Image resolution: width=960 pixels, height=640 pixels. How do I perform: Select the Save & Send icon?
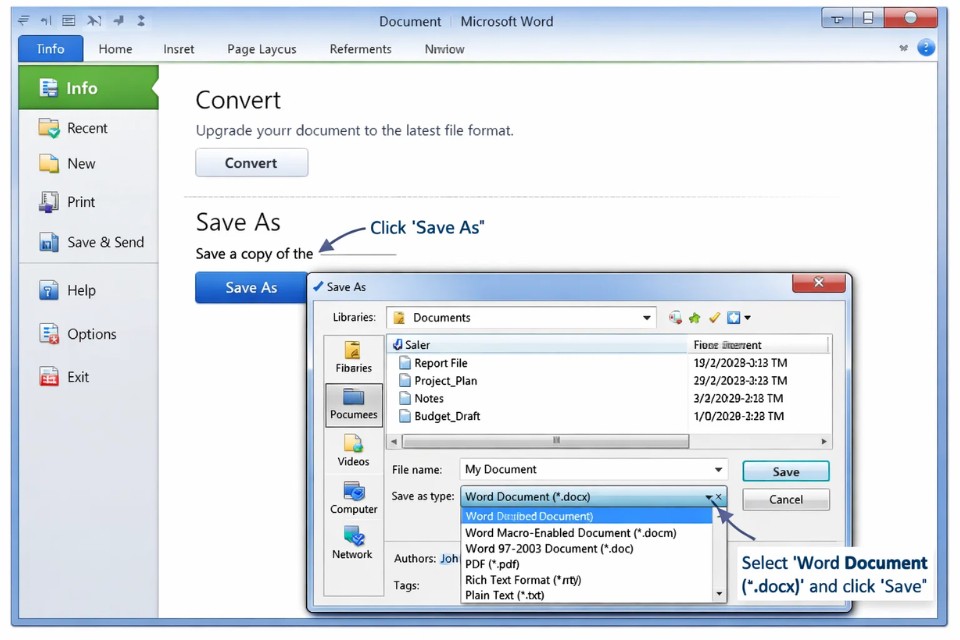(50, 242)
